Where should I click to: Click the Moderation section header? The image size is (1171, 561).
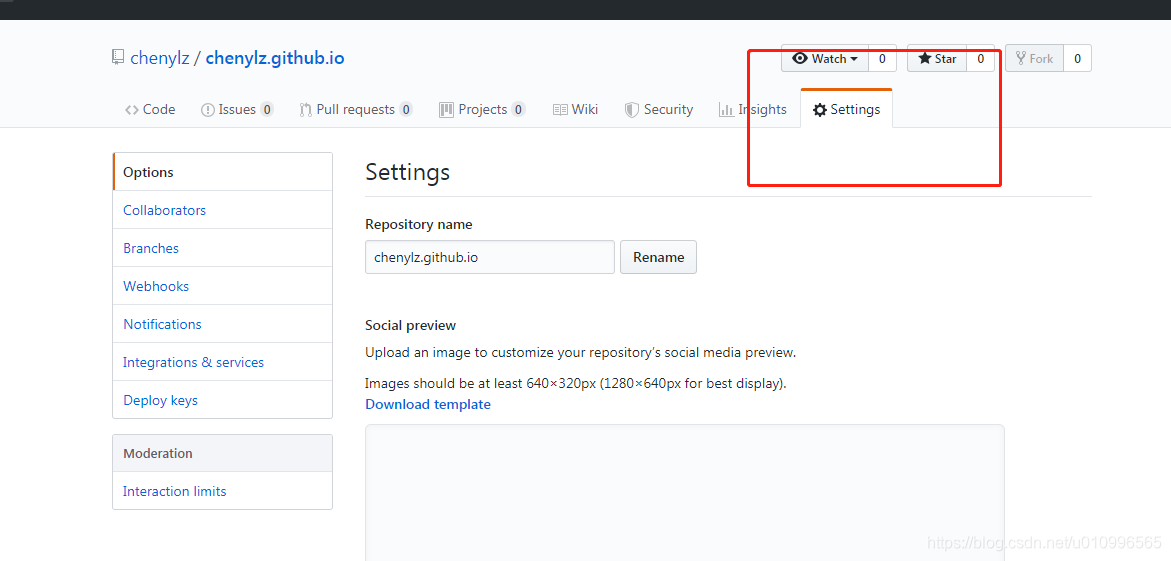[x=223, y=453]
